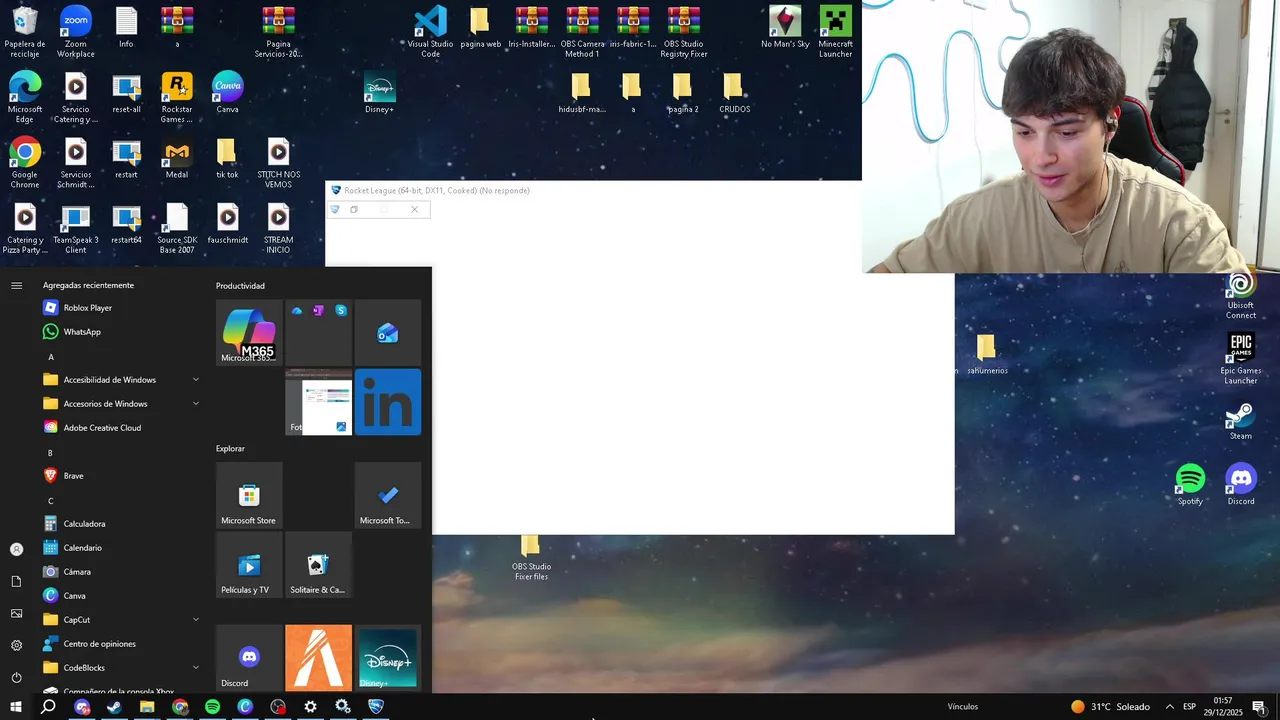Image resolution: width=1280 pixels, height=720 pixels.
Task: Select Ubisoft Connect desktop shortcut
Action: (x=1241, y=295)
